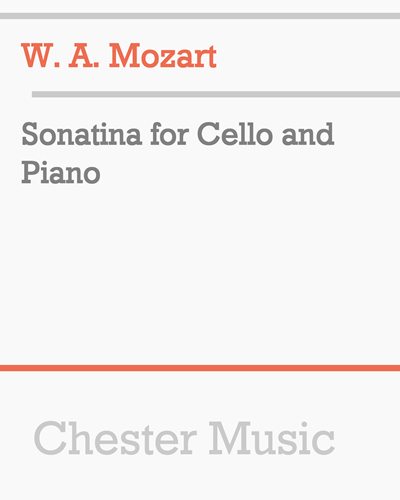Screen dimensions: 400x500
Task: Click the word for in the title
Action: 170,134
